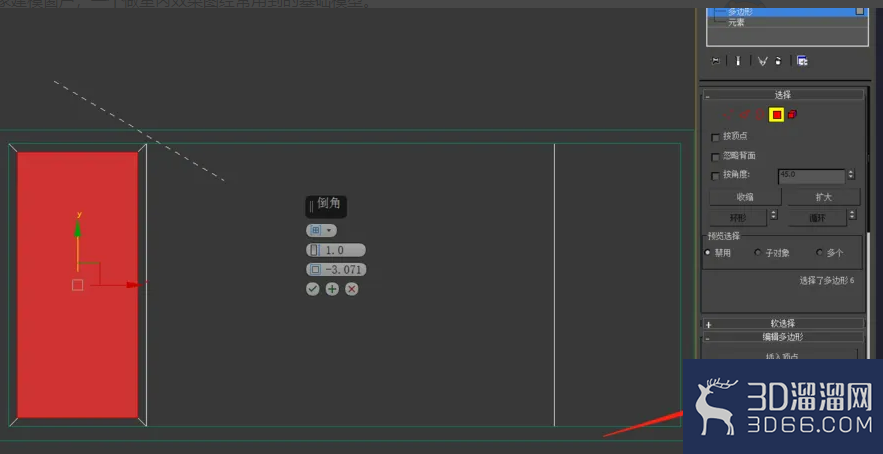The width and height of the screenshot is (883, 454).
Task: Click 循环 loop selection button
Action: (x=817, y=217)
